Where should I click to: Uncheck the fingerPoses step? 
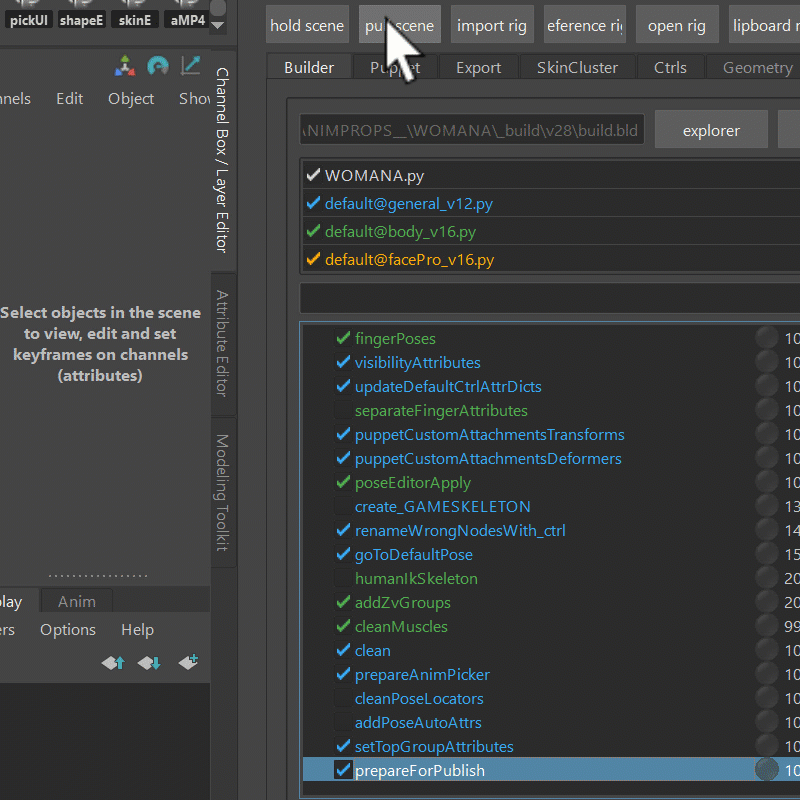click(x=343, y=338)
